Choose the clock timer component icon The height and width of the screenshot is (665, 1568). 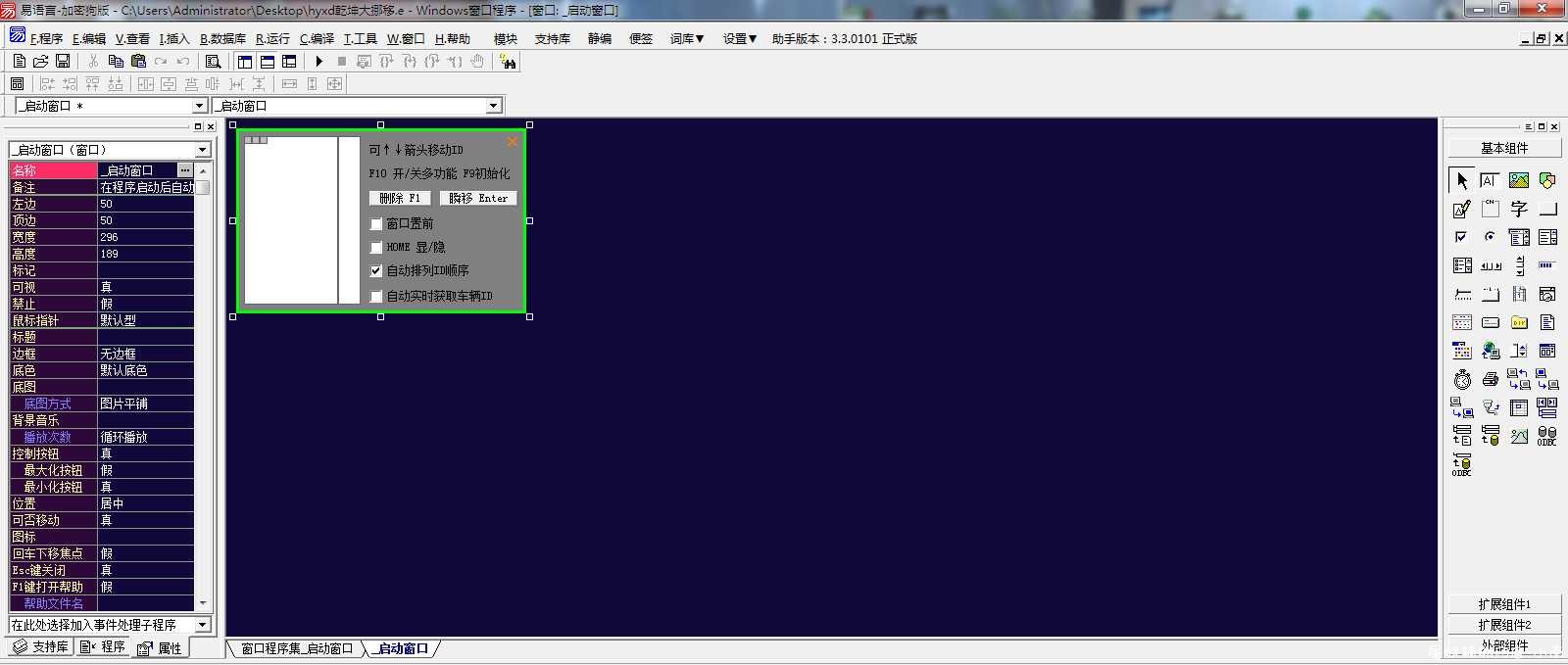[x=1462, y=379]
